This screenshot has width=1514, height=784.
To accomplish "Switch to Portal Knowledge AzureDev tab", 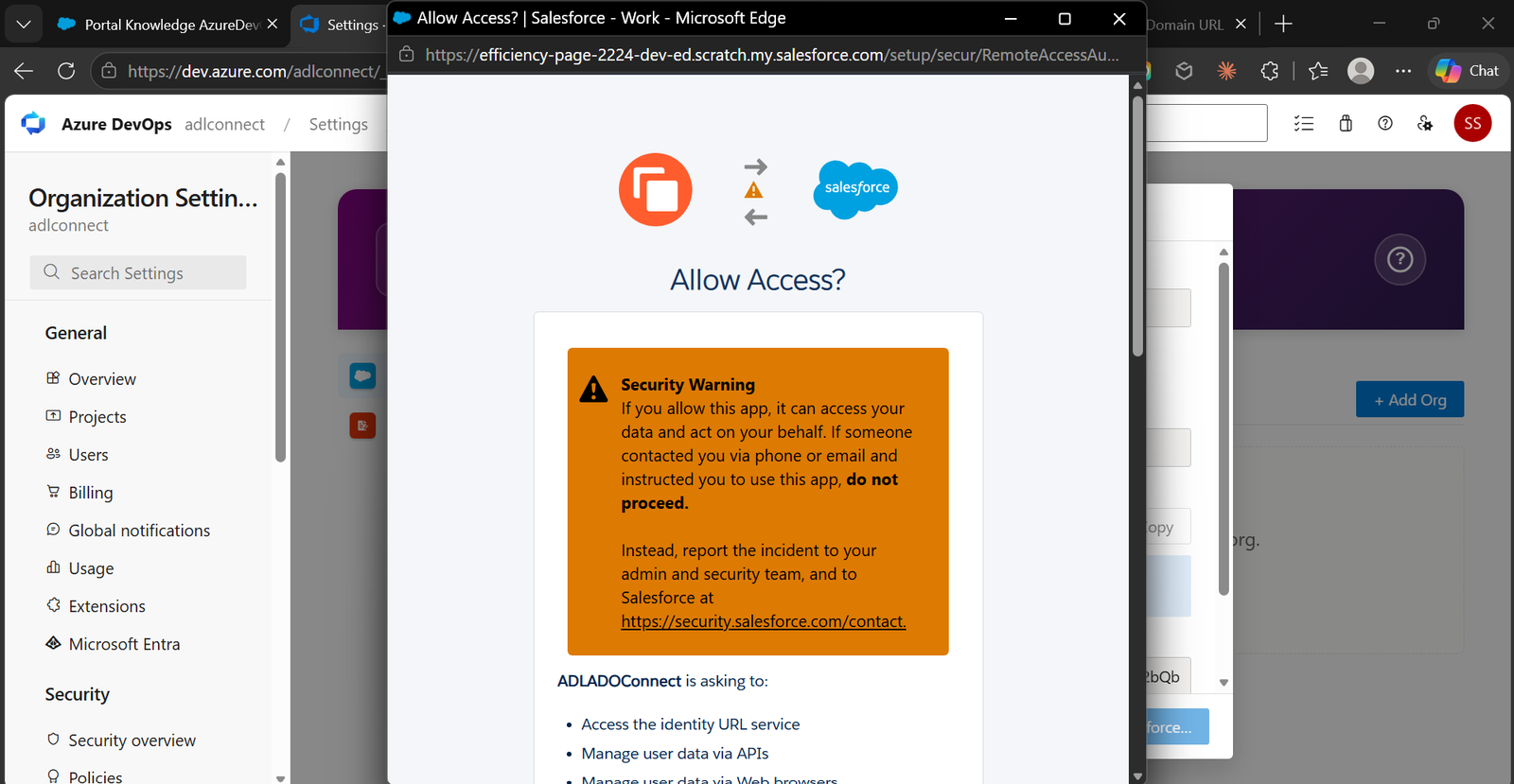I will [161, 25].
